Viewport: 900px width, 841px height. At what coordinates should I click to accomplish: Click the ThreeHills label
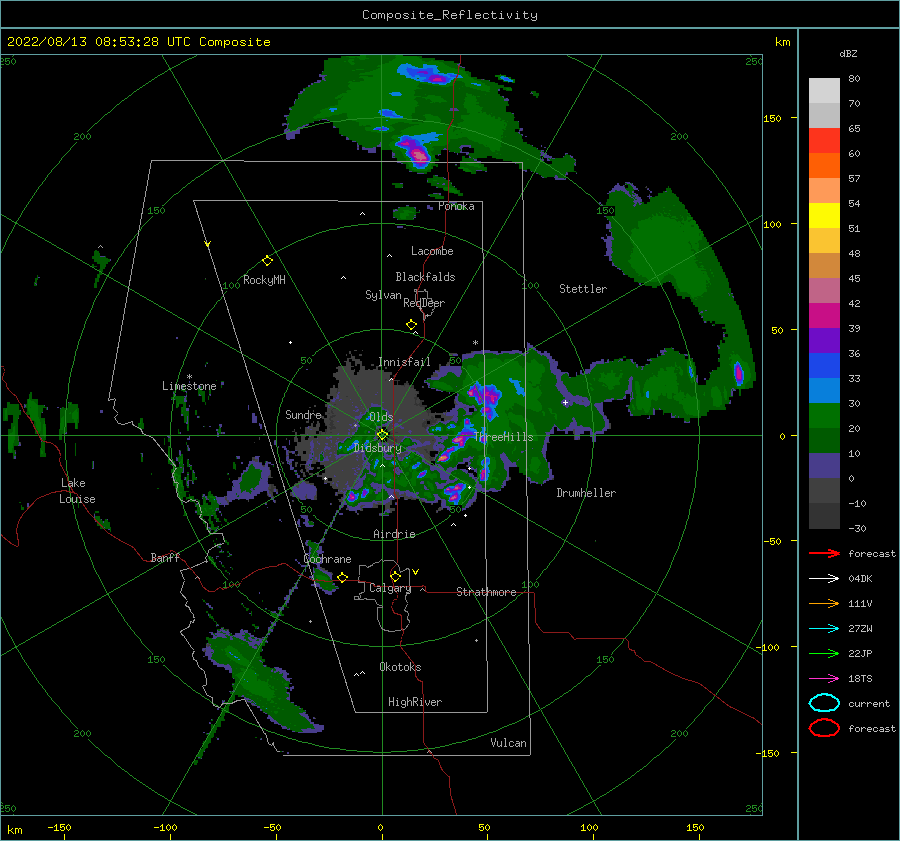pyautogui.click(x=503, y=437)
